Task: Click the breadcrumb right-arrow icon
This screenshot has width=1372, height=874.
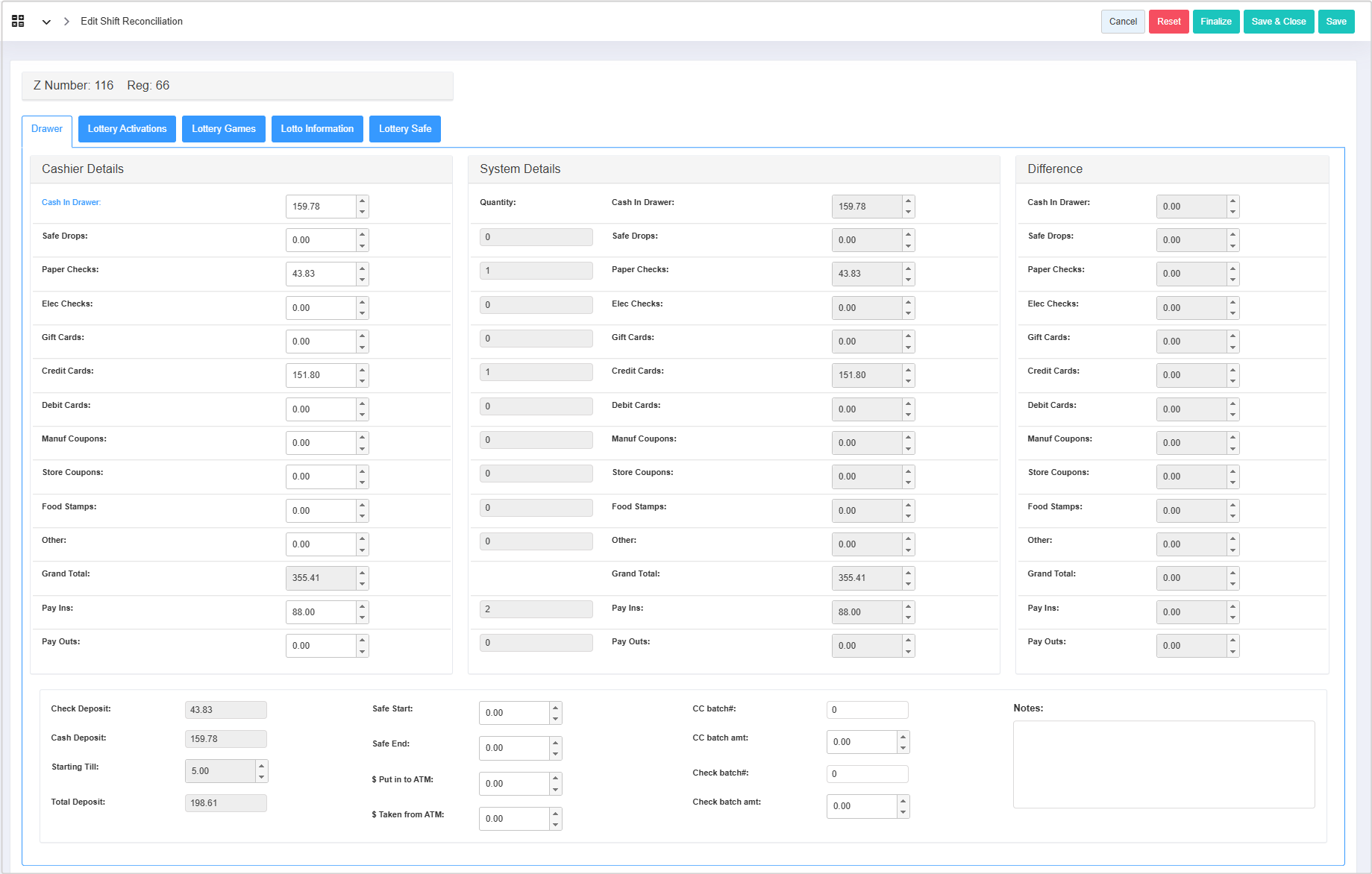Action: (x=66, y=22)
